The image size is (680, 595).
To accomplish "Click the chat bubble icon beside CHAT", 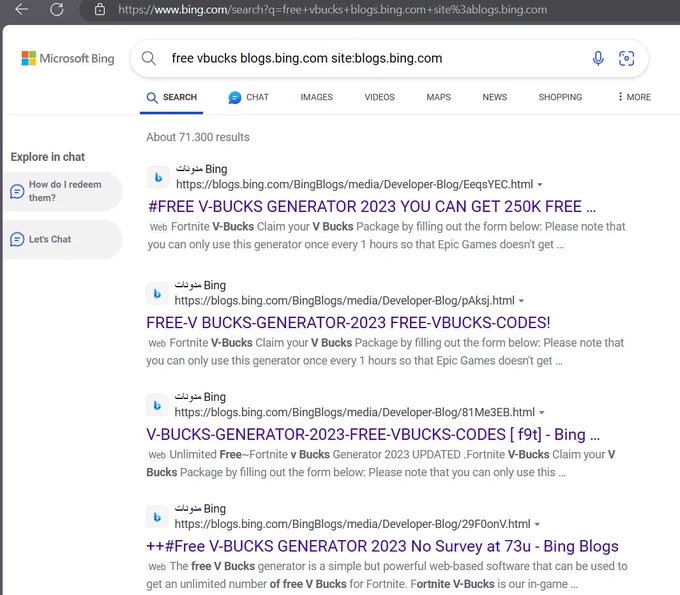I will (x=235, y=98).
